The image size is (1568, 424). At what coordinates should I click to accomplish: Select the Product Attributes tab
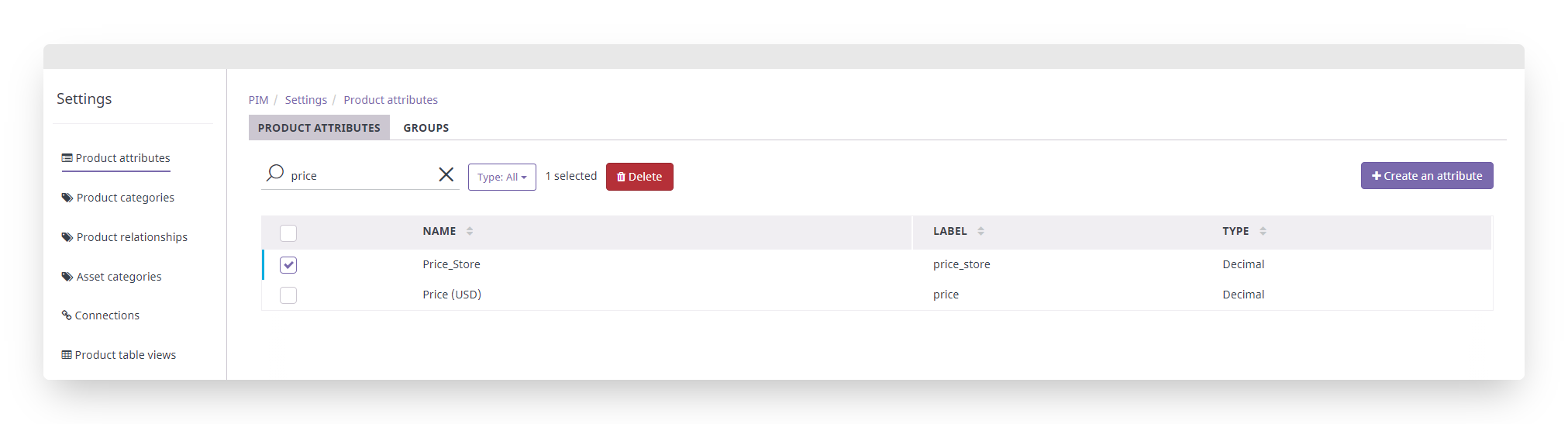(x=319, y=128)
